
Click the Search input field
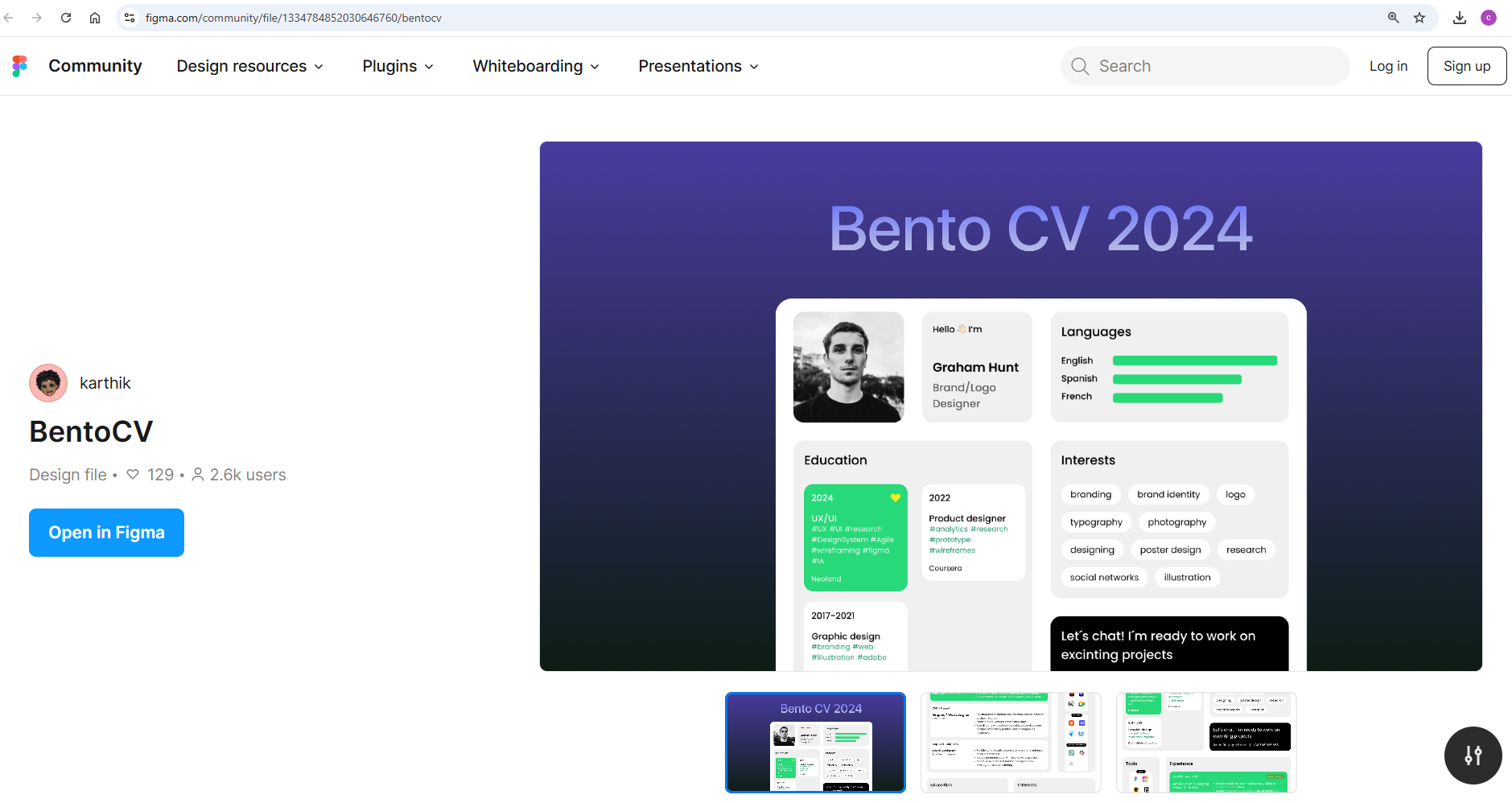1215,66
